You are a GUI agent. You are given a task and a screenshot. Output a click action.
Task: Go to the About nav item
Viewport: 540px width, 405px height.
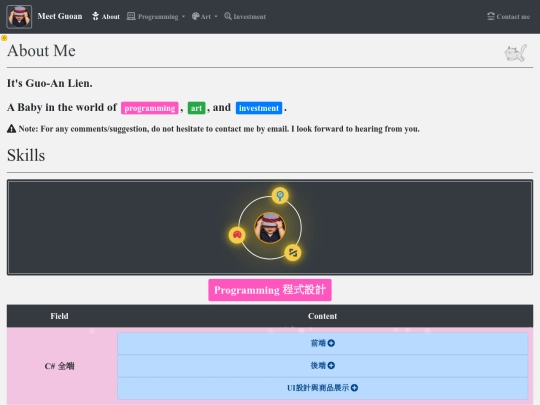tap(106, 17)
